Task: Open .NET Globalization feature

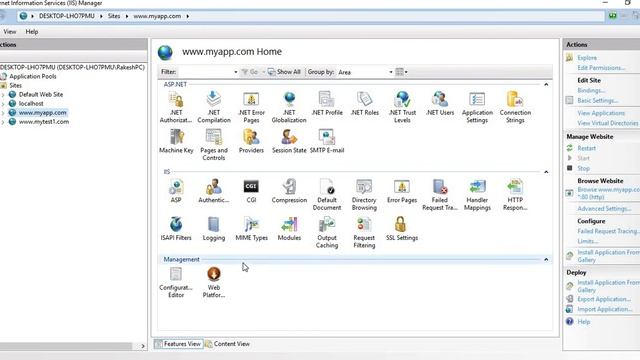Action: [x=289, y=107]
